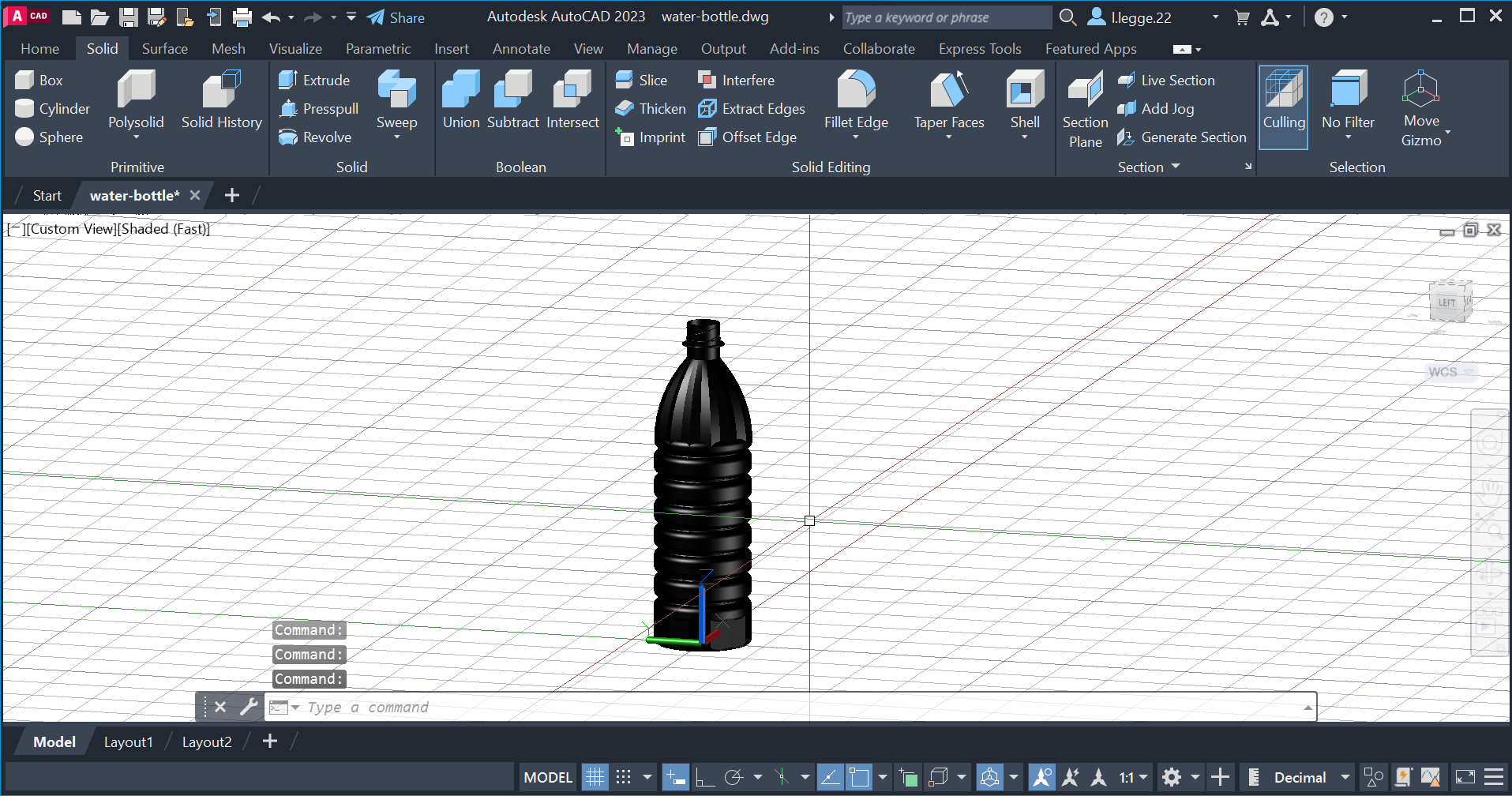The width and height of the screenshot is (1512, 796).
Task: Toggle 2D object snap in status bar
Action: [x=859, y=777]
